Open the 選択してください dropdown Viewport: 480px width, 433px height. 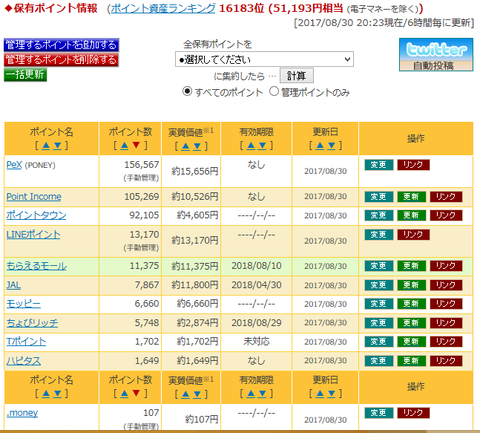pyautogui.click(x=264, y=59)
